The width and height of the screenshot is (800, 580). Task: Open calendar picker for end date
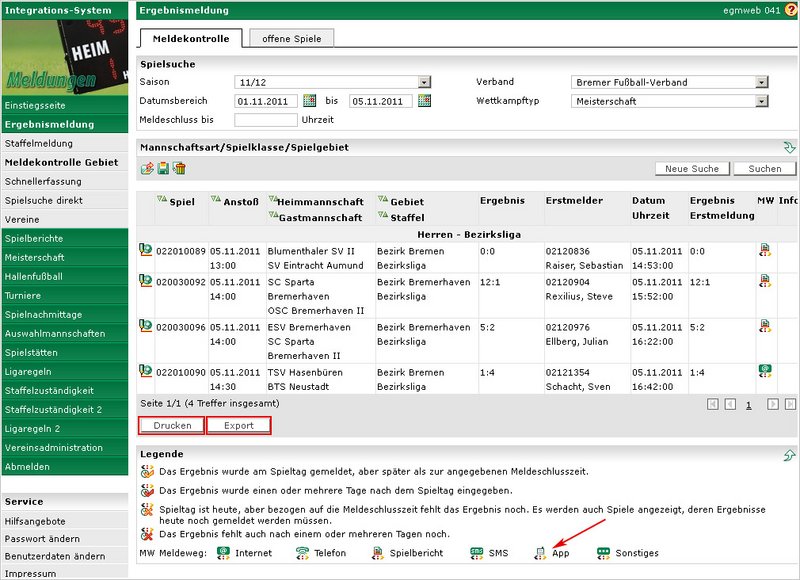(424, 101)
